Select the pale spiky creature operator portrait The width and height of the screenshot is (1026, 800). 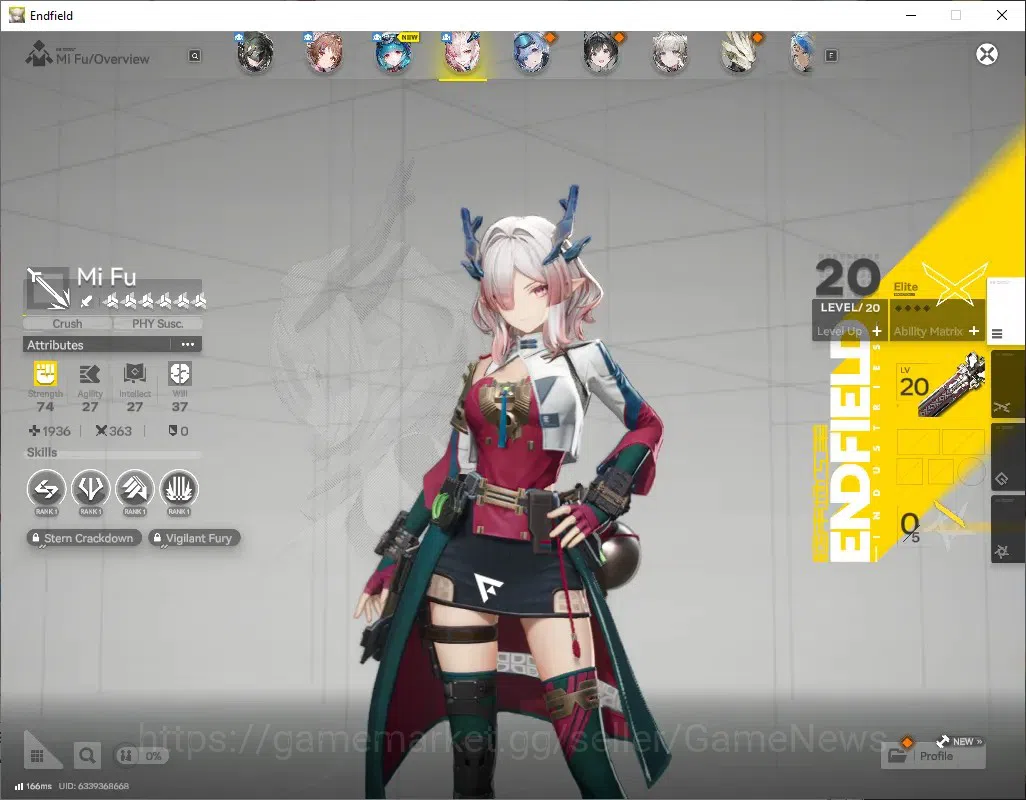click(x=739, y=54)
